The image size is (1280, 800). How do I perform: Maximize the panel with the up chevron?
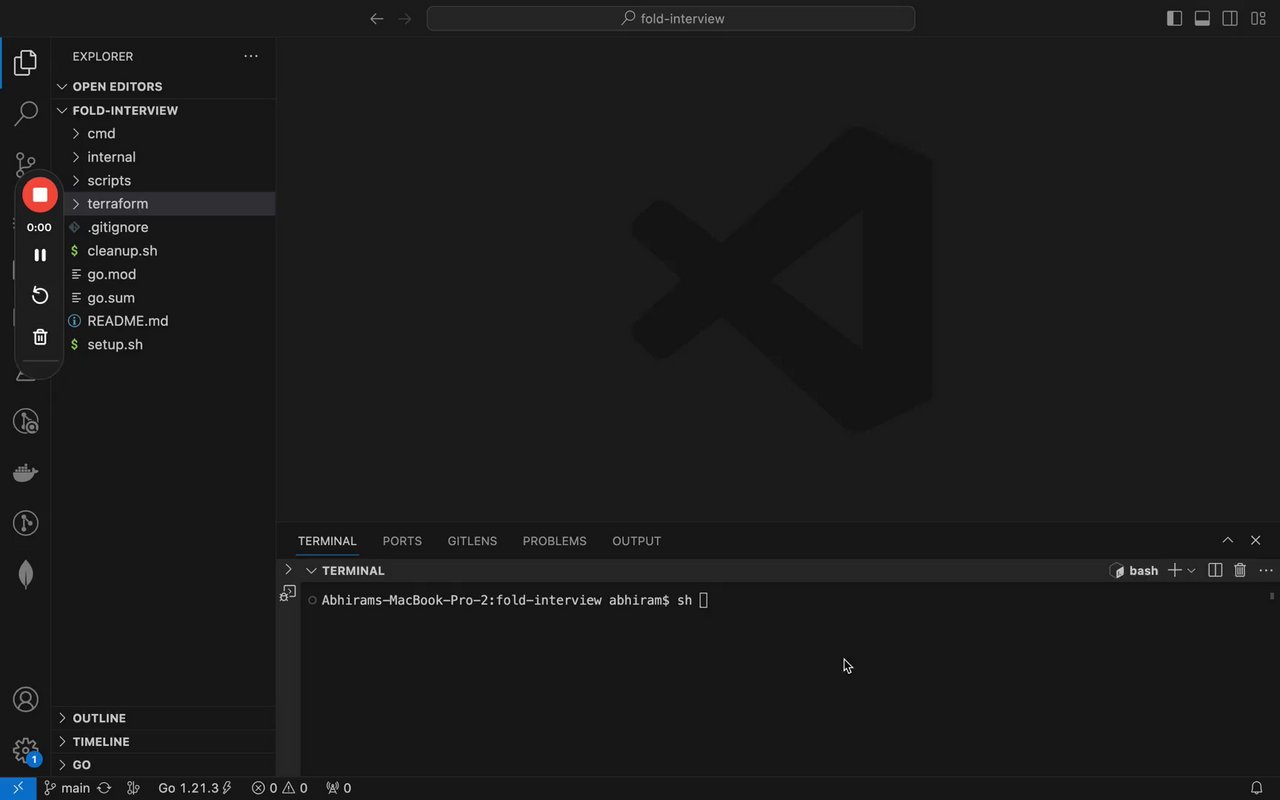tap(1228, 540)
